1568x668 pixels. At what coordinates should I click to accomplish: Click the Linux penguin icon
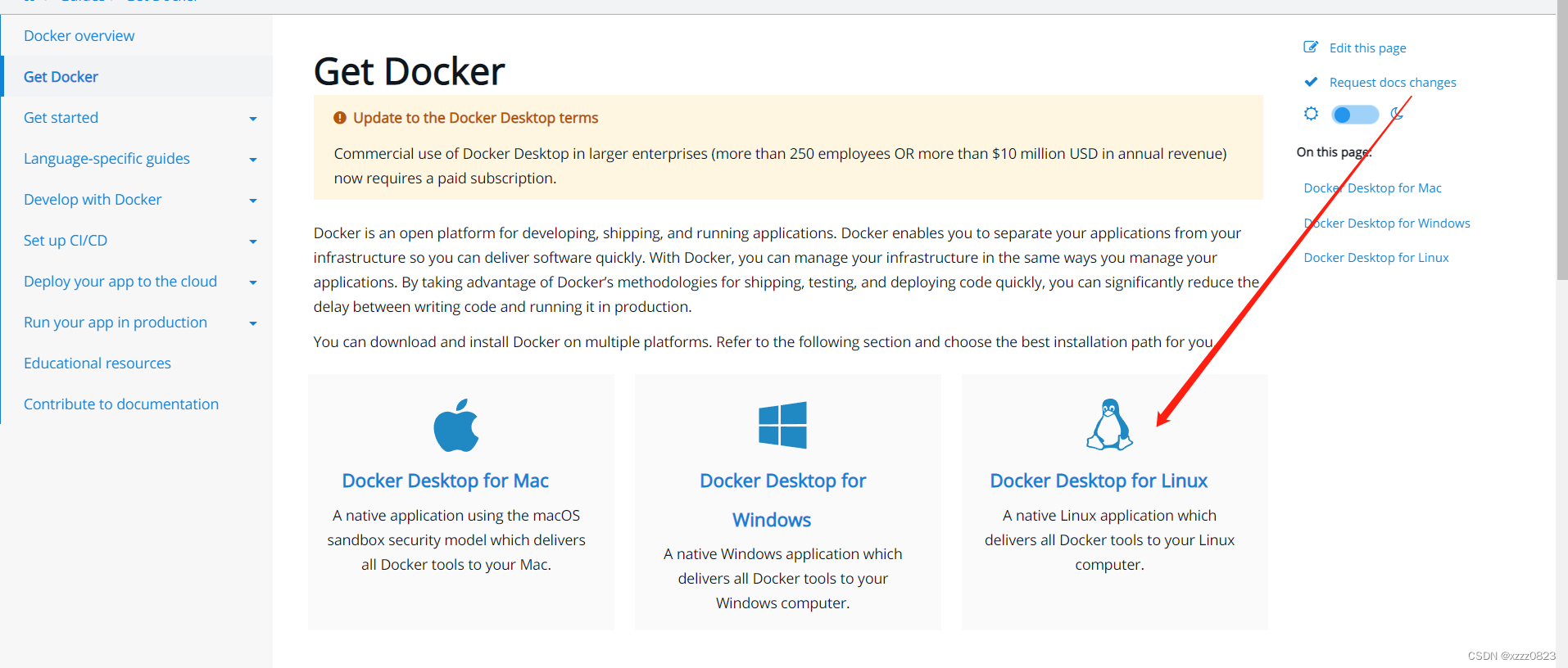(1109, 424)
